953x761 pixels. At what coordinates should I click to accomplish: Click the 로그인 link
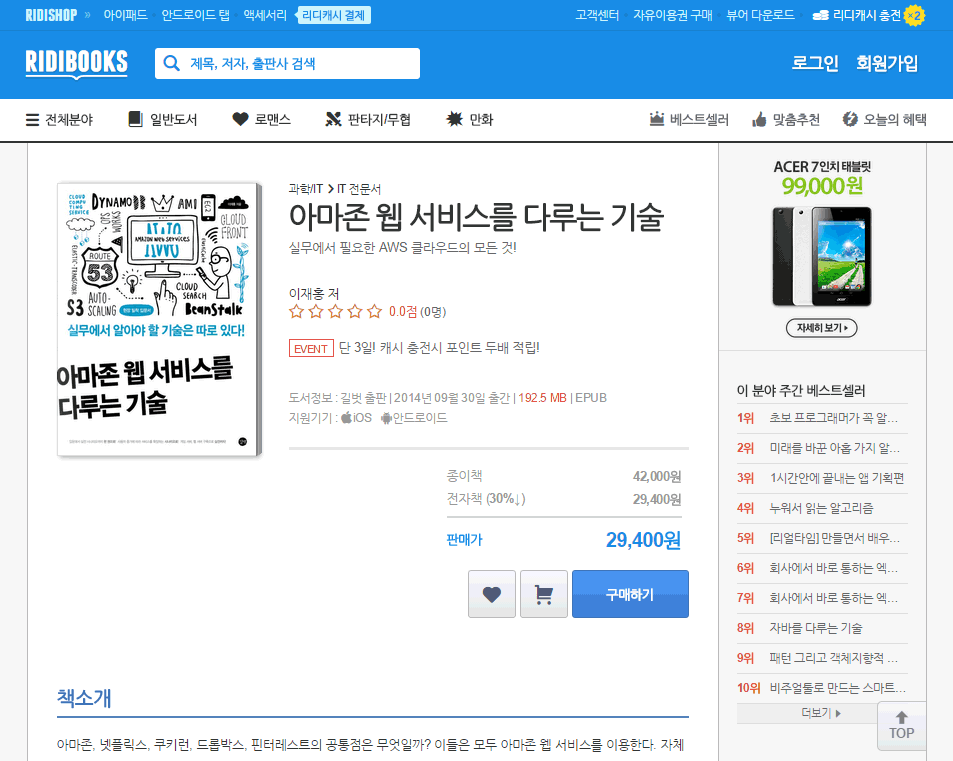pyautogui.click(x=815, y=63)
